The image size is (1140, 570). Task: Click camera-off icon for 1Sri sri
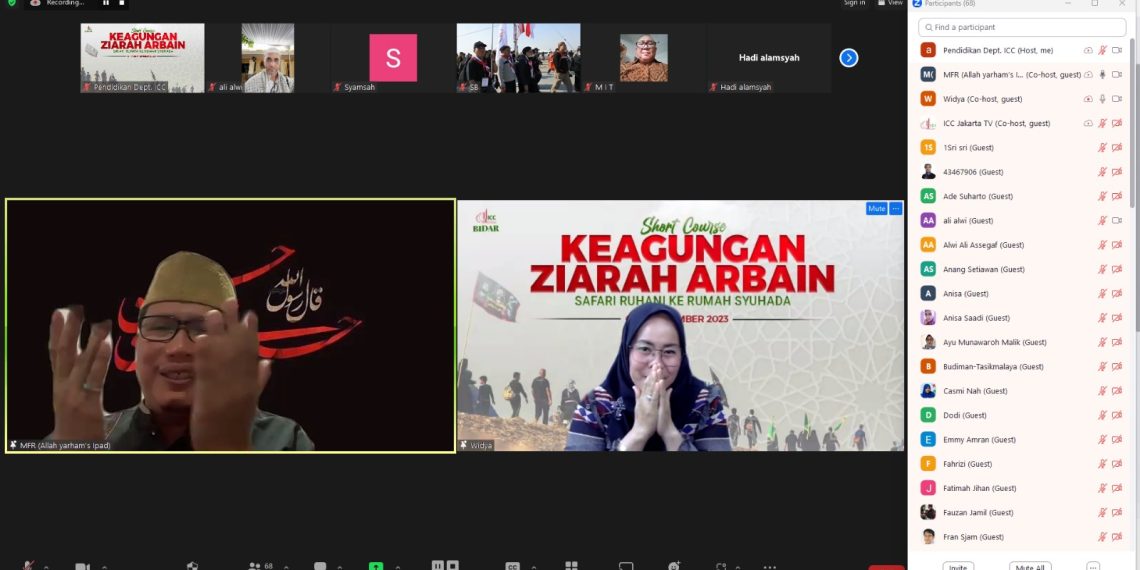pyautogui.click(x=1117, y=148)
